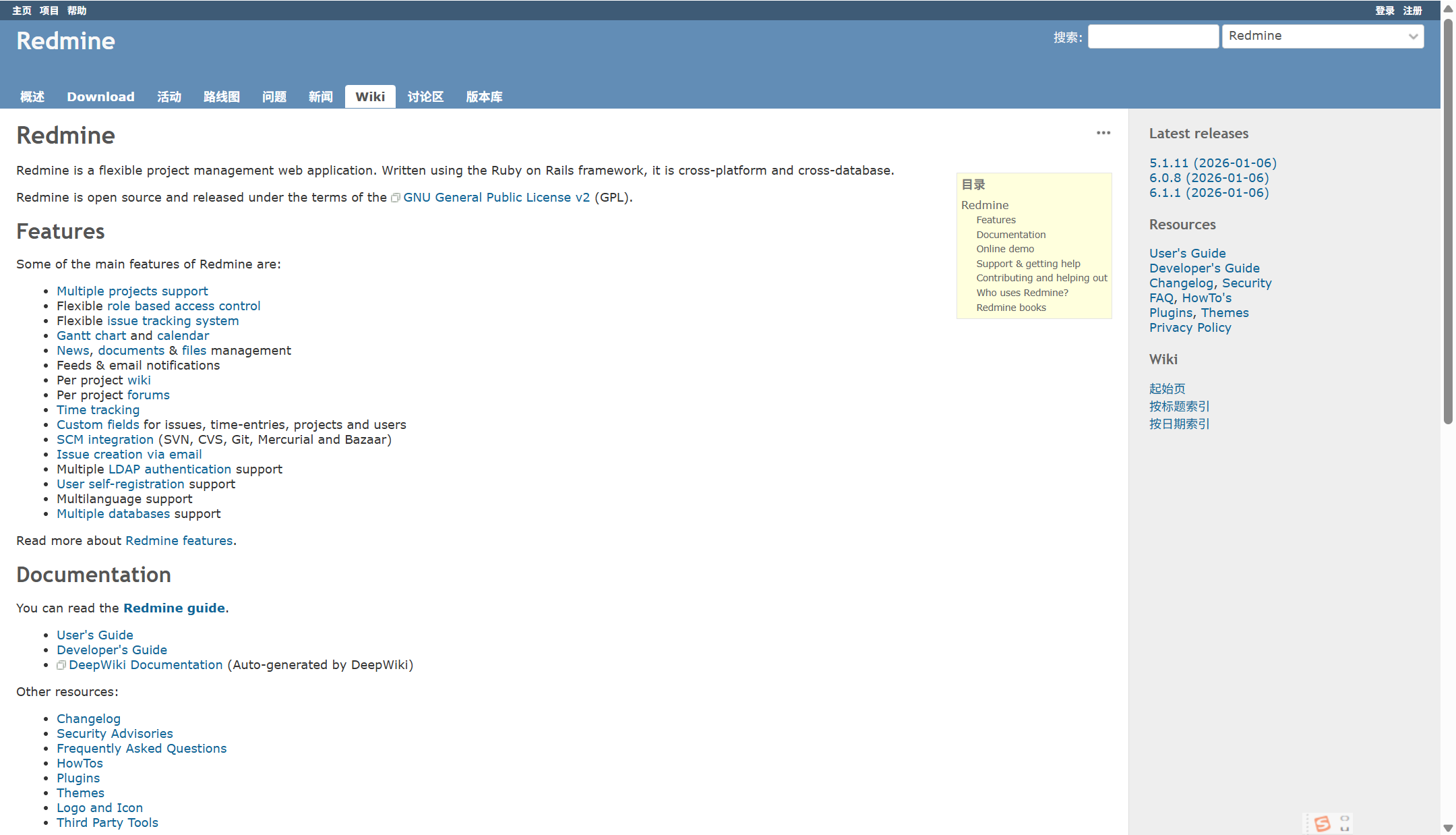Open the 版本库 repository tab
The image size is (1456, 835).
[x=484, y=96]
